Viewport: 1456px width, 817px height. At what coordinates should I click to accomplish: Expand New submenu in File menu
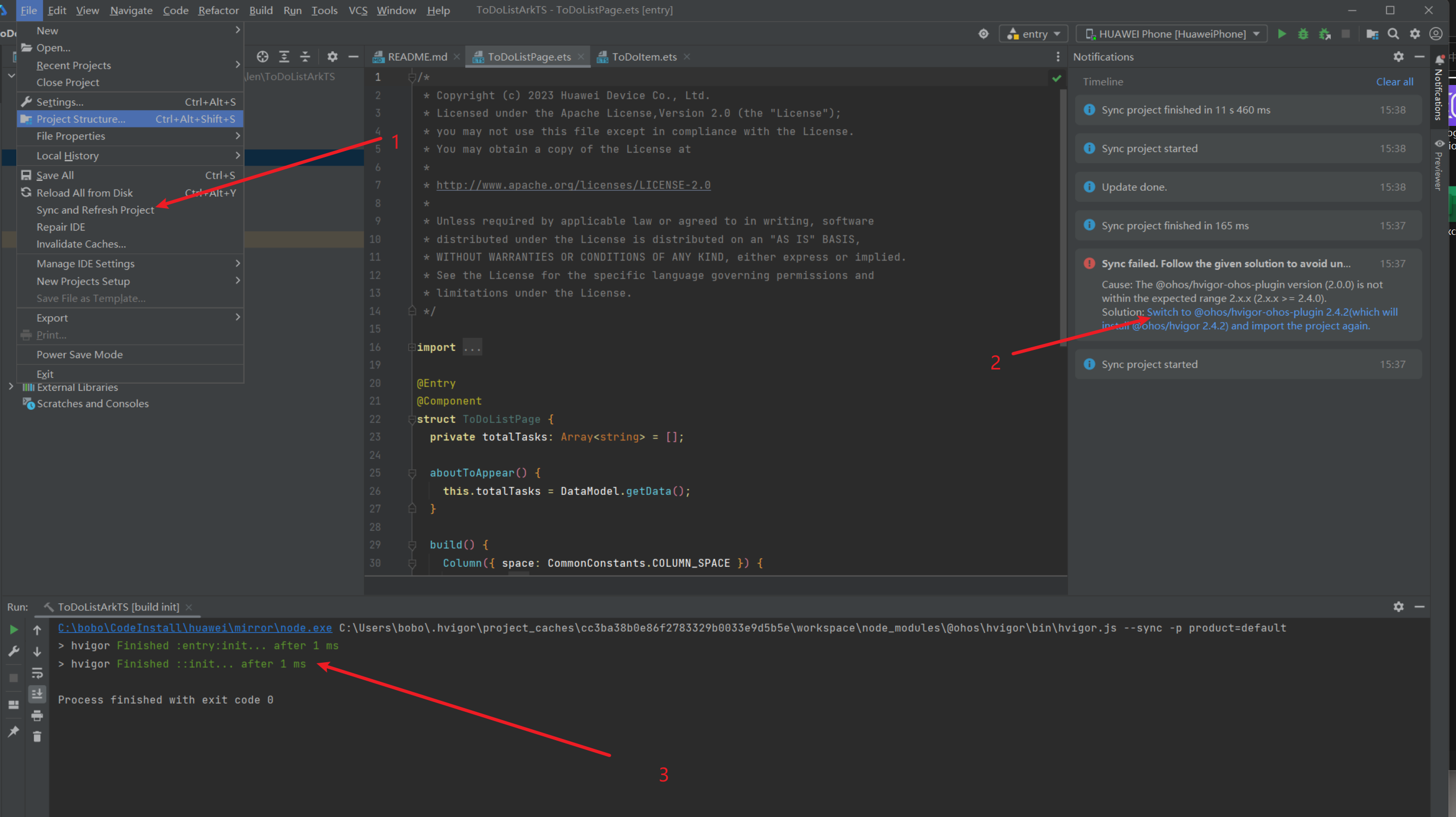(130, 31)
